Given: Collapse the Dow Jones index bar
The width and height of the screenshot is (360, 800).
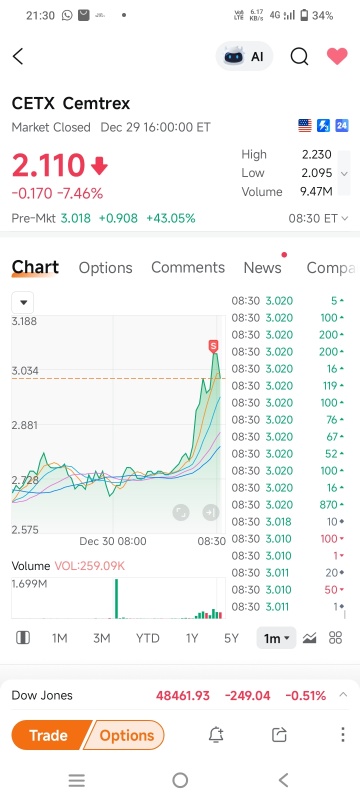Looking at the screenshot, I should (x=343, y=695).
